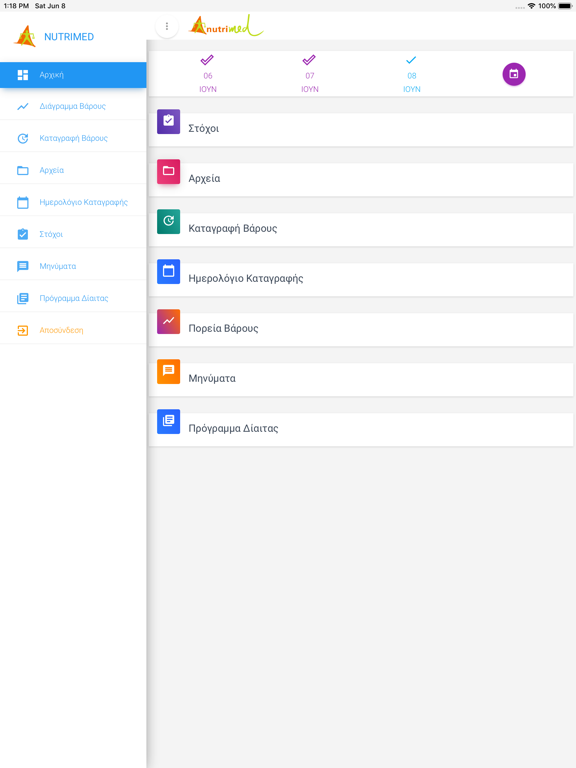The width and height of the screenshot is (576, 768).
Task: Click the blue Πρόγραμμα Δίαιτας card icon
Action: [x=168, y=421]
